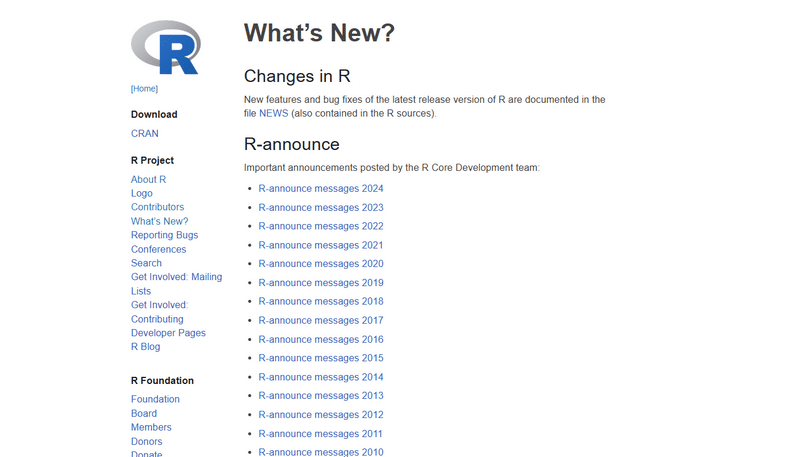Viewport: 800px width, 457px height.
Task: Open the Search sidebar link
Action: pos(146,263)
